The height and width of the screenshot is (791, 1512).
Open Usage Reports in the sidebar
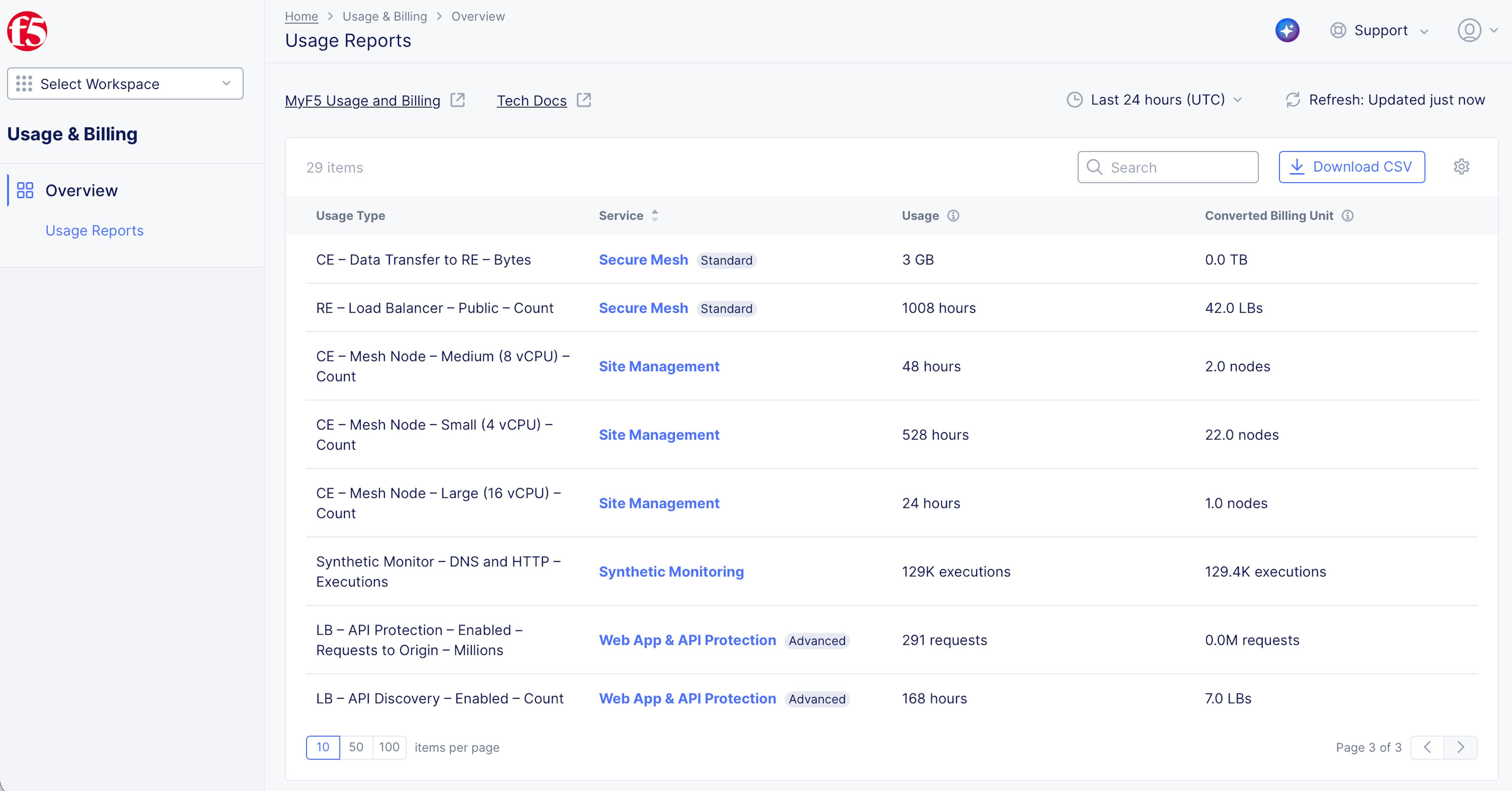coord(95,230)
